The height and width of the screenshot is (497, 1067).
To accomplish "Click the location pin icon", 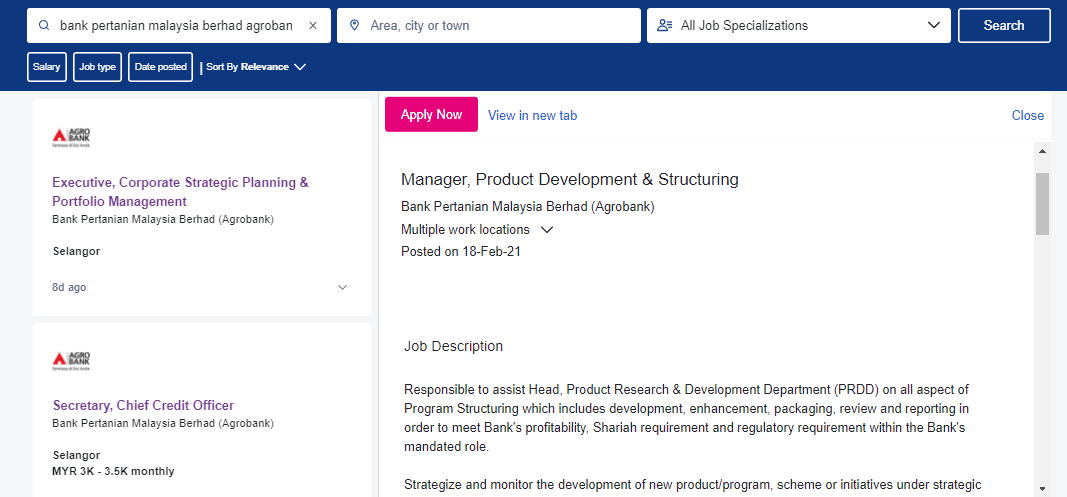I will coord(354,26).
